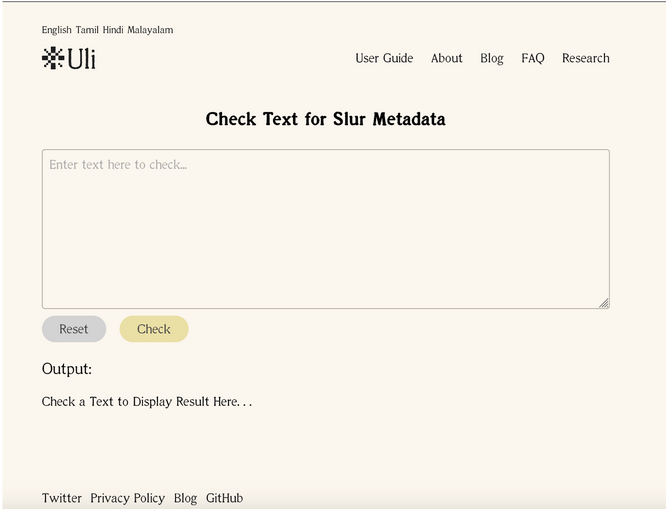Visit the Research page

coord(586,58)
